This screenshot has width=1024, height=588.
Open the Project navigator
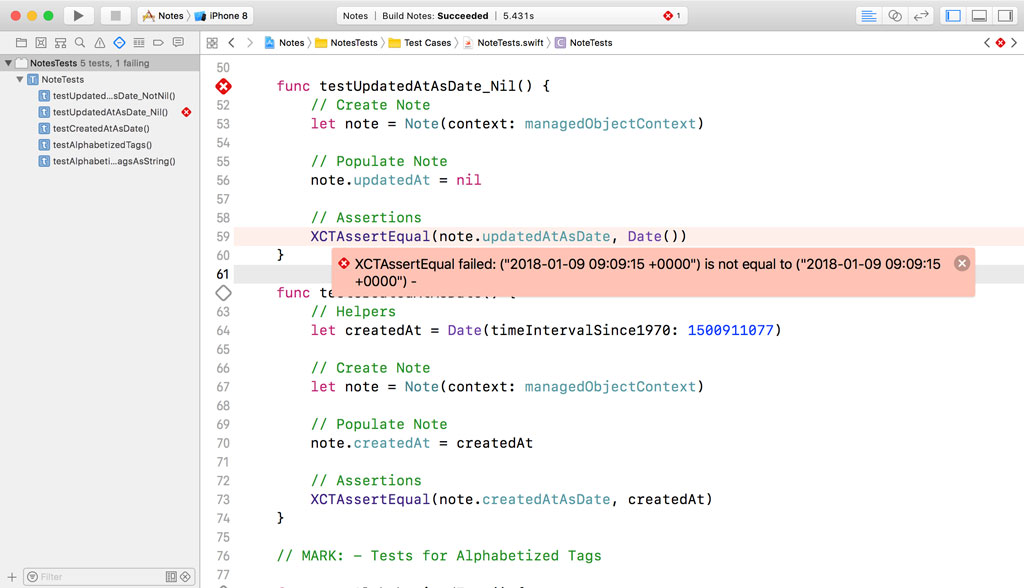22,42
